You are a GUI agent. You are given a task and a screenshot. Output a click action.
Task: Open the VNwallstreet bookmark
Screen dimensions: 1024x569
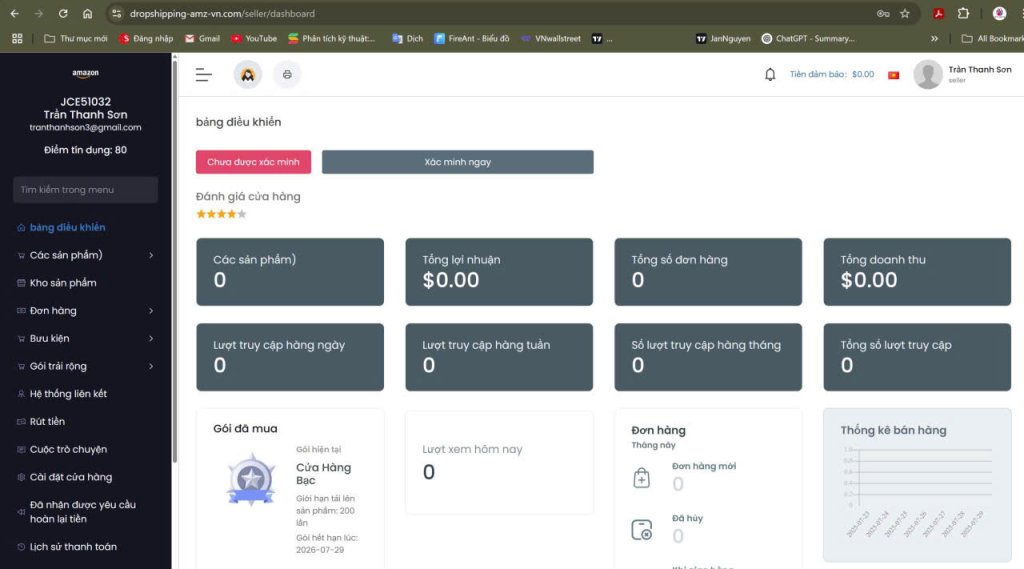tap(551, 39)
